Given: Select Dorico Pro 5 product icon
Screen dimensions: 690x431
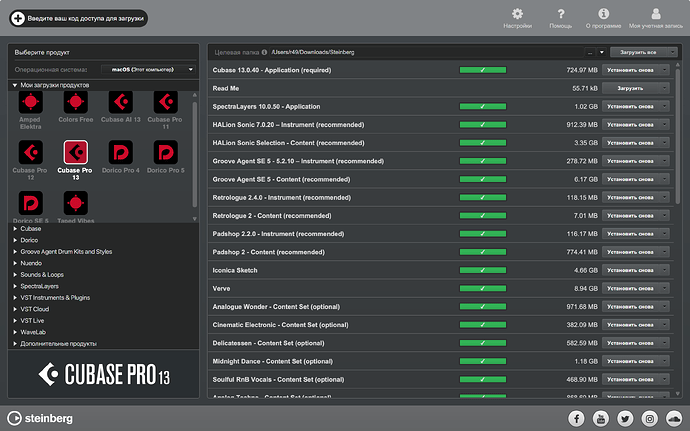Looking at the screenshot, I should tap(165, 152).
